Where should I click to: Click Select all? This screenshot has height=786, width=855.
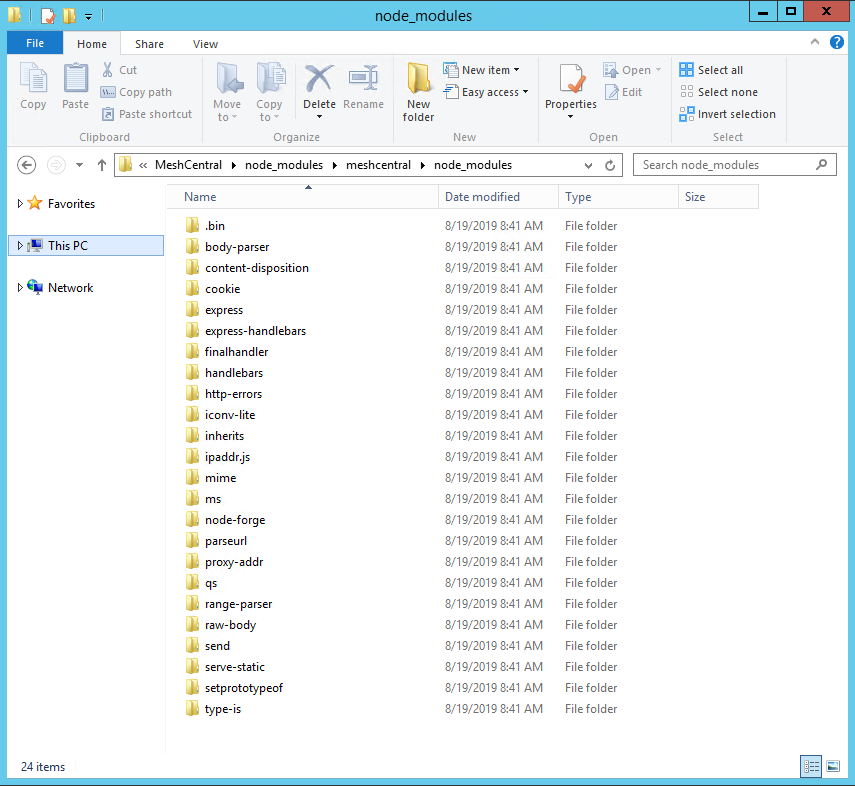[x=711, y=70]
